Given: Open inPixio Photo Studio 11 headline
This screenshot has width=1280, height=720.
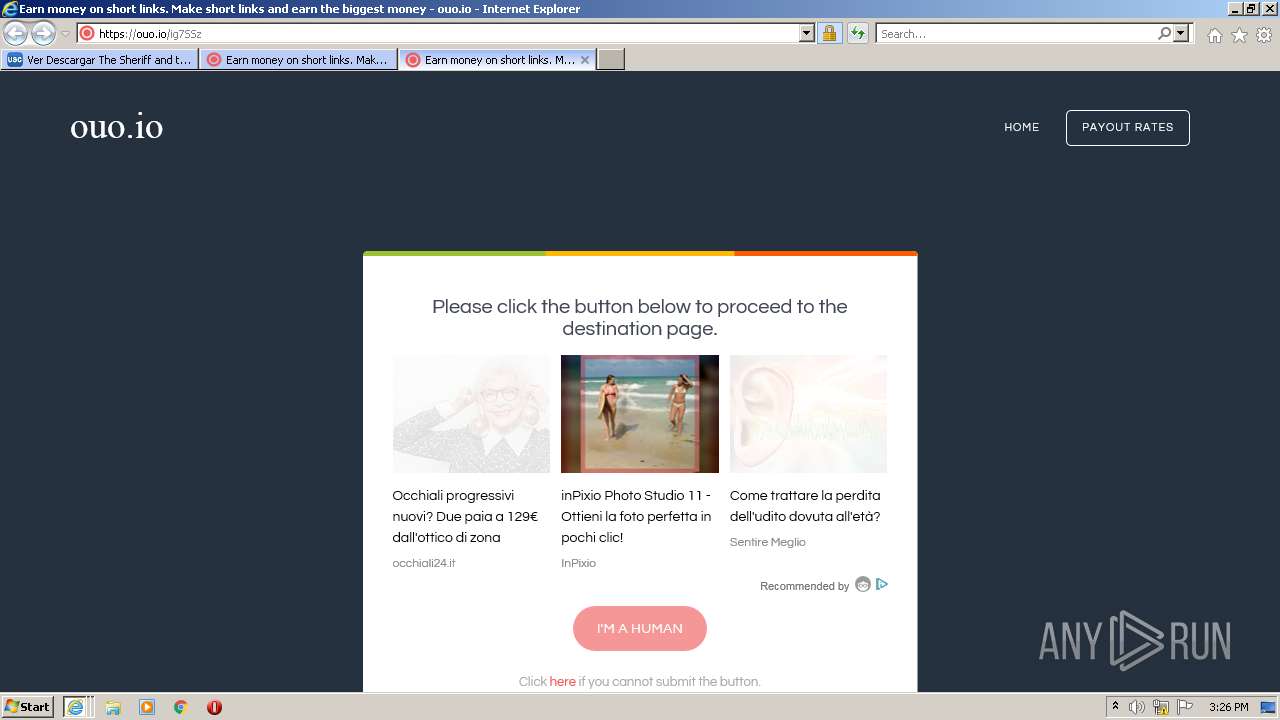Looking at the screenshot, I should [636, 516].
